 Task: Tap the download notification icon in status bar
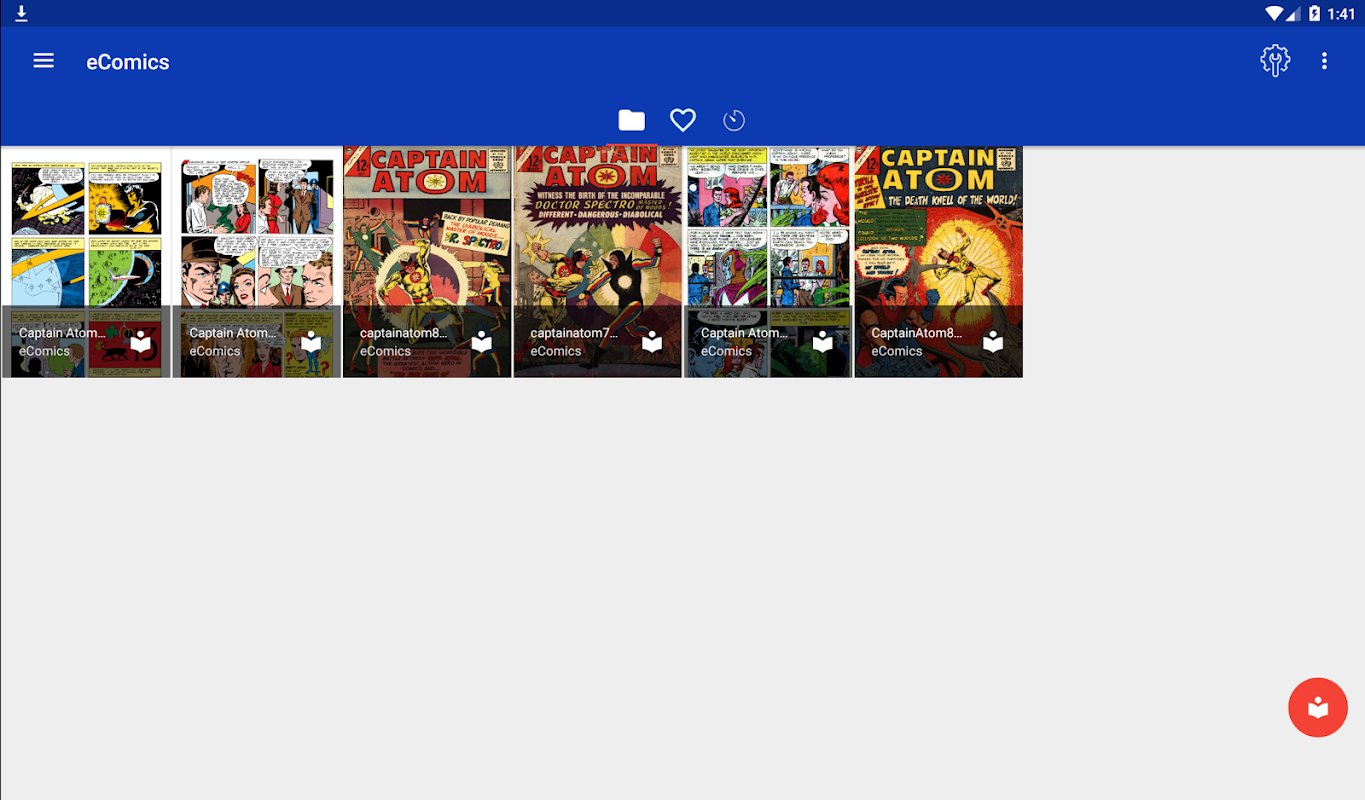tap(21, 13)
